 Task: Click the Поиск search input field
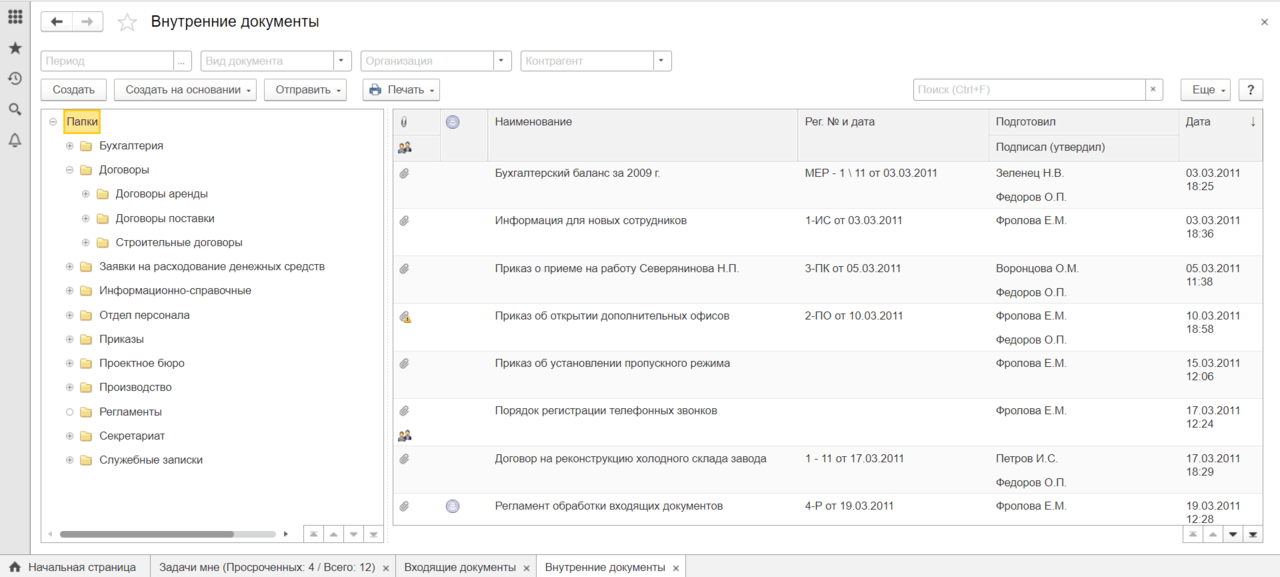(1028, 90)
